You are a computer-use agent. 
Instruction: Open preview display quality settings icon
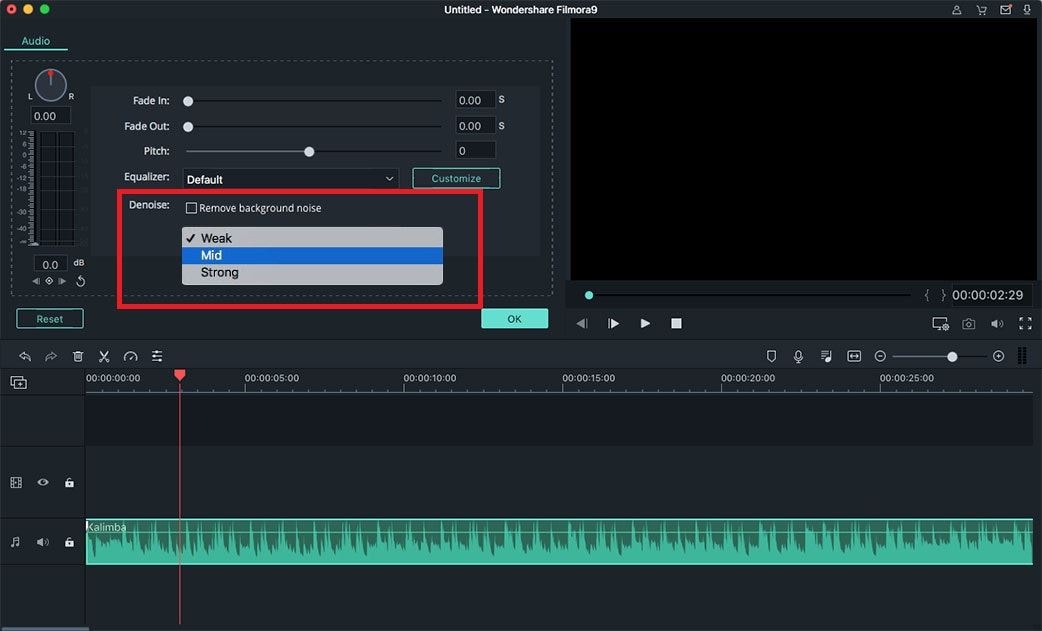(x=940, y=324)
